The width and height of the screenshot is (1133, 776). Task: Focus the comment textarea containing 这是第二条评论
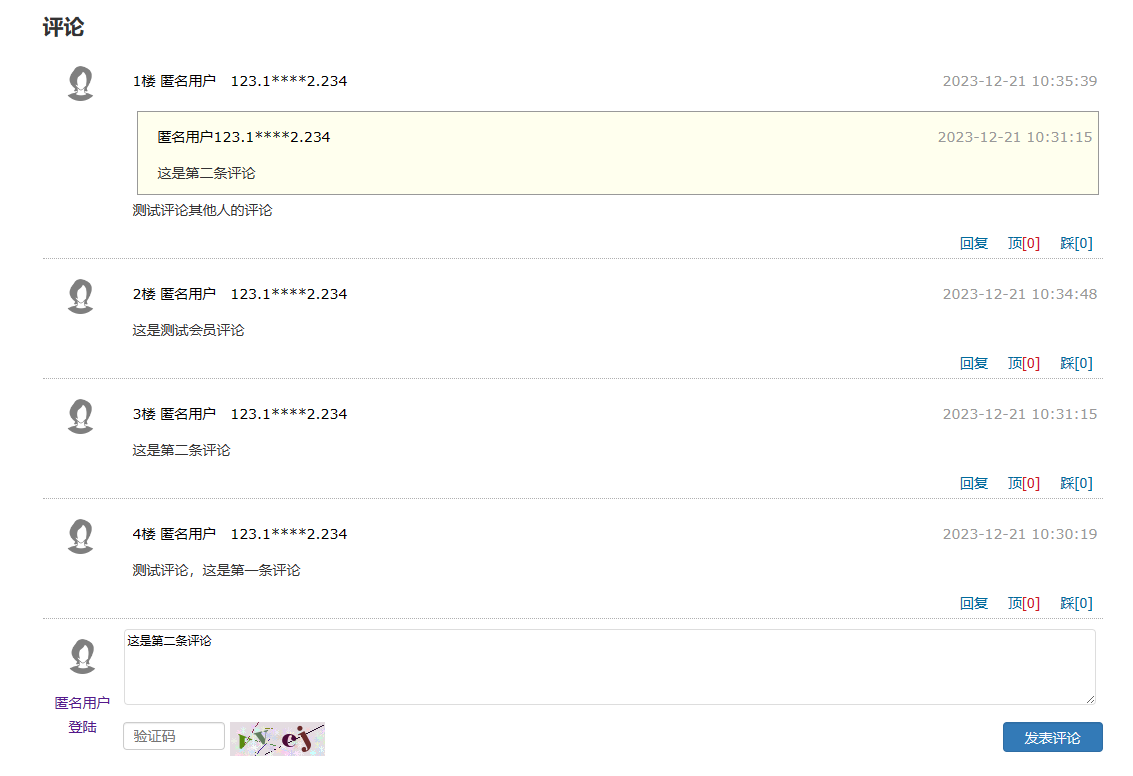[610, 667]
